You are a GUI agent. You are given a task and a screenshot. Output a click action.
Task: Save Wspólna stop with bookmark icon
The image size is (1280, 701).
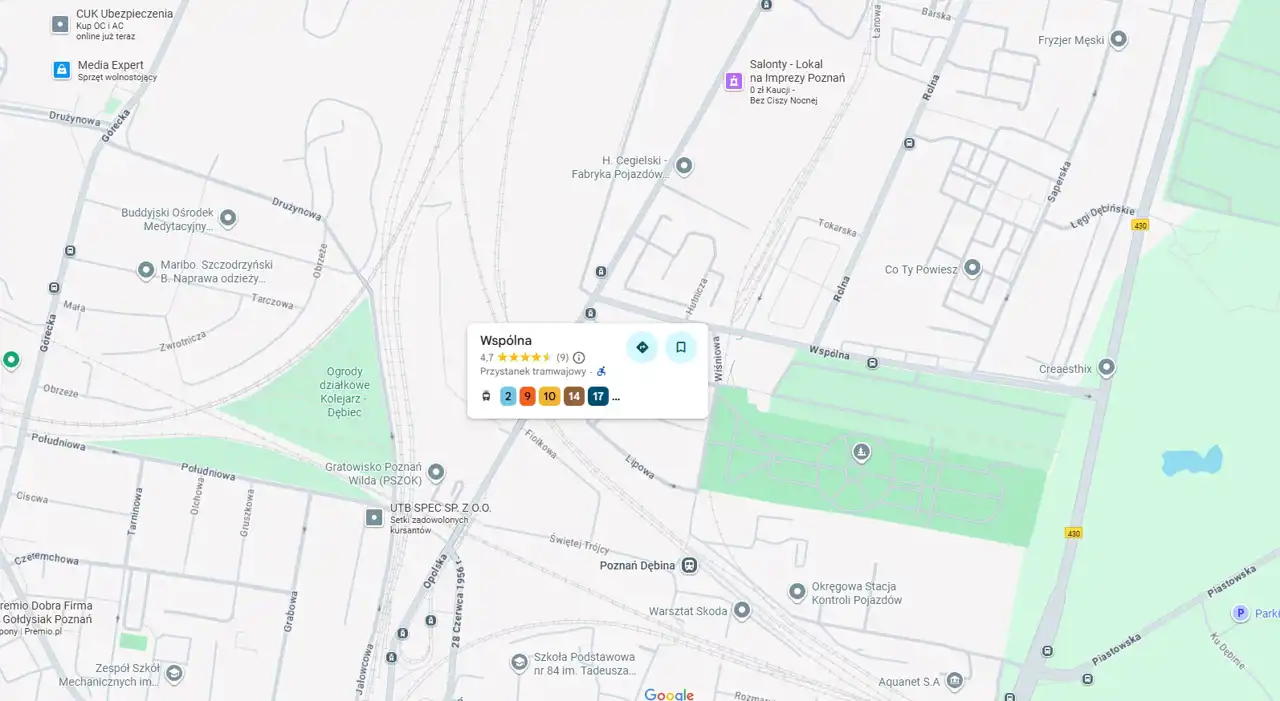pyautogui.click(x=681, y=347)
